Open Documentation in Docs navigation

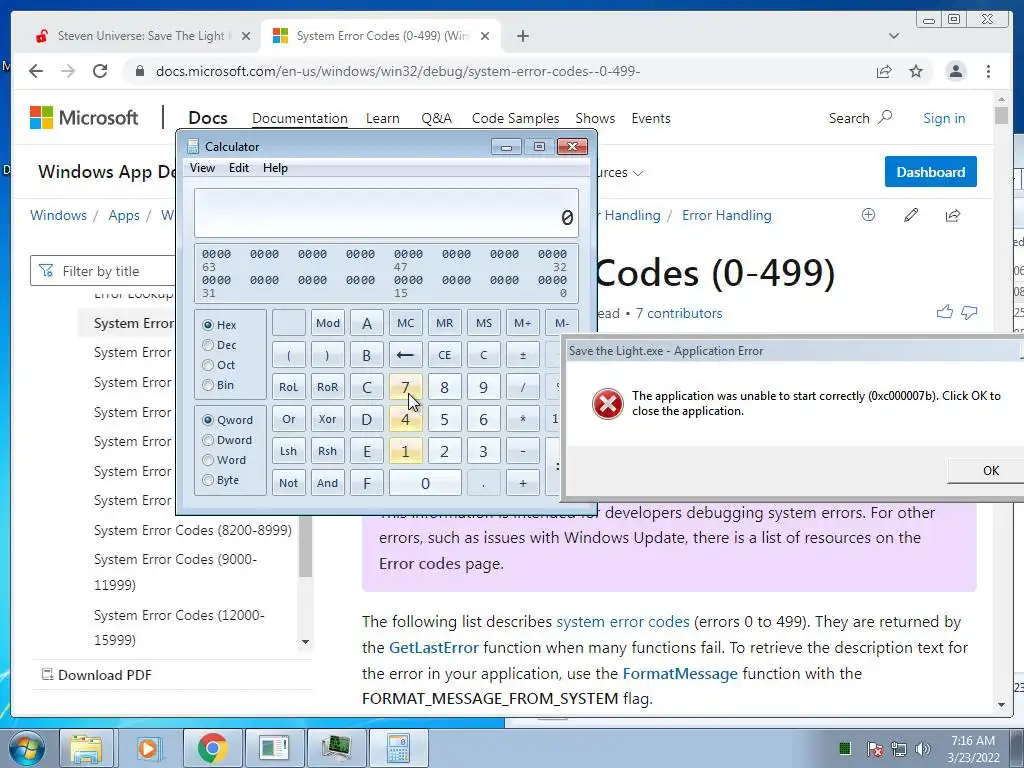click(300, 118)
